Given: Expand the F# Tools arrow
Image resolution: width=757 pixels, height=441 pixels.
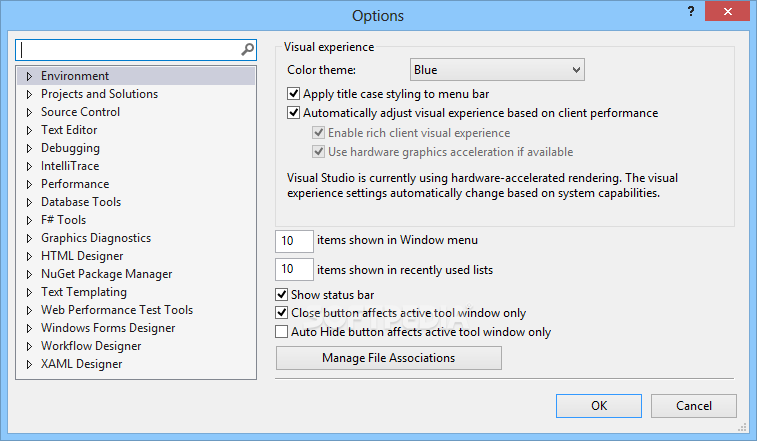Looking at the screenshot, I should [x=29, y=220].
